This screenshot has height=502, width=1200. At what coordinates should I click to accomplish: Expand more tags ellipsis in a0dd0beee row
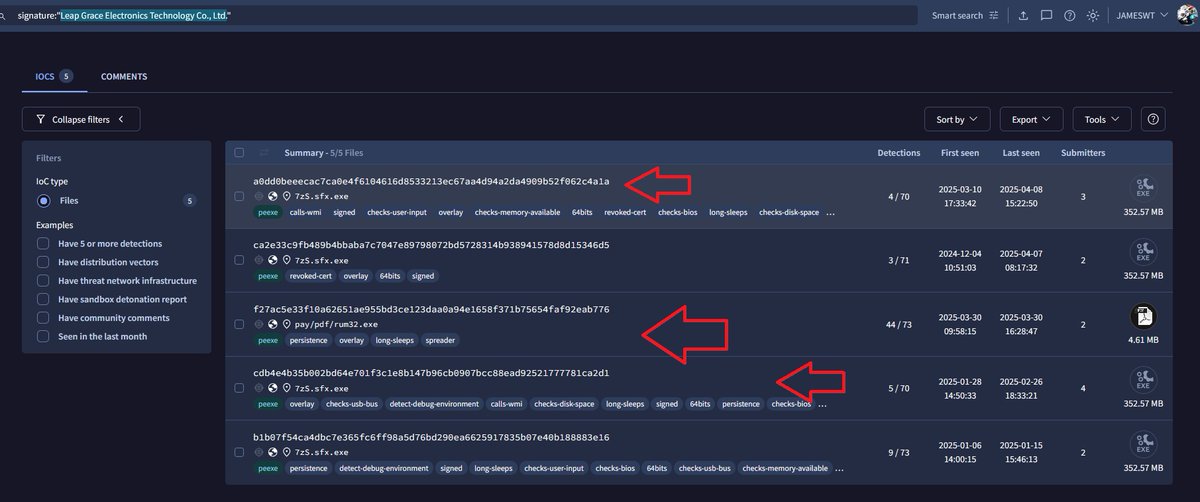[x=829, y=213]
